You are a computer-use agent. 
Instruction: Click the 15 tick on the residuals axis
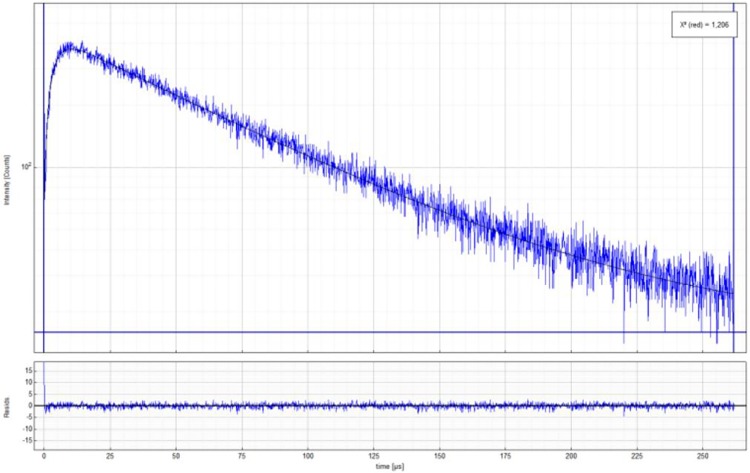[27, 370]
